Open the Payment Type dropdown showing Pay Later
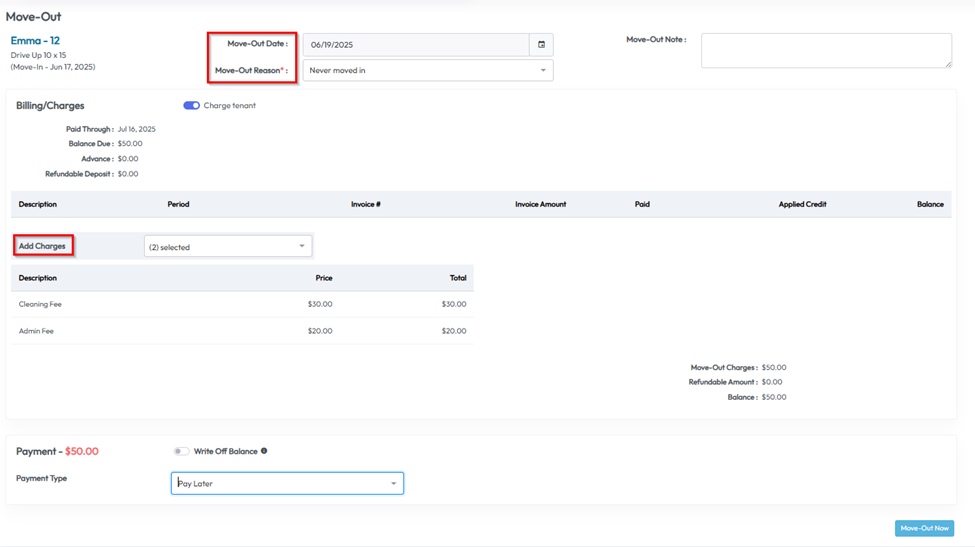975x547 pixels. [287, 484]
